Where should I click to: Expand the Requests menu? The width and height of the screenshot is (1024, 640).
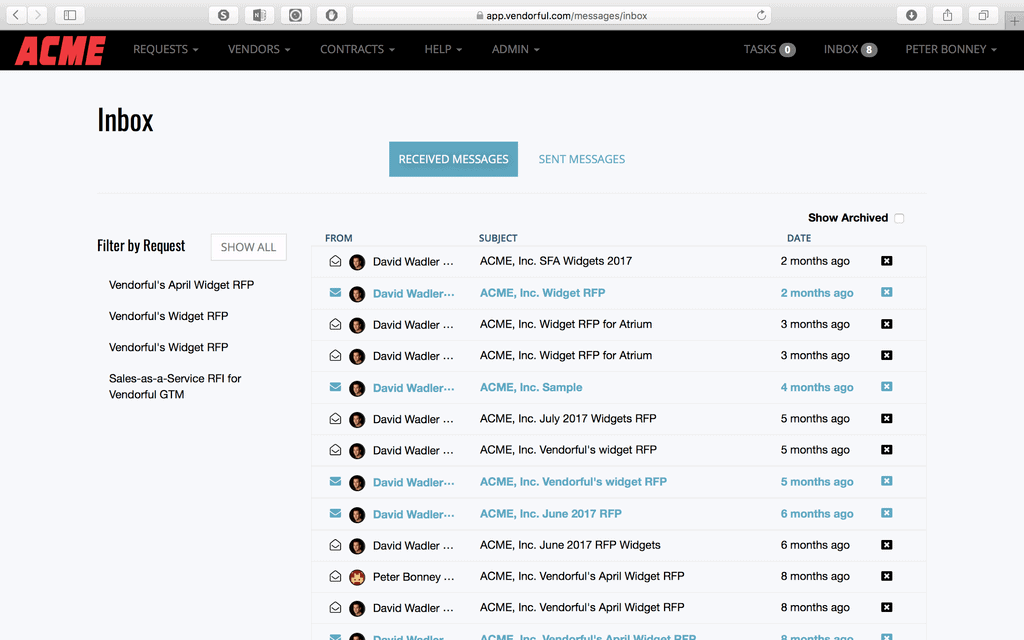pyautogui.click(x=165, y=50)
